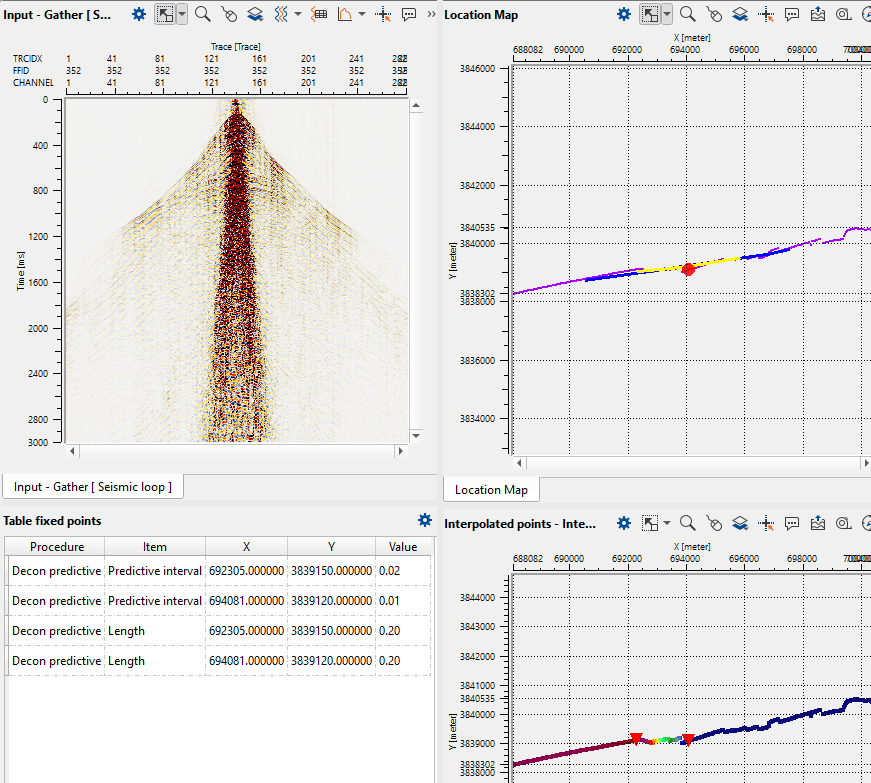This screenshot has height=783, width=871.
Task: Open the dropdown arrow beside Location Map selection mode
Action: click(x=667, y=14)
